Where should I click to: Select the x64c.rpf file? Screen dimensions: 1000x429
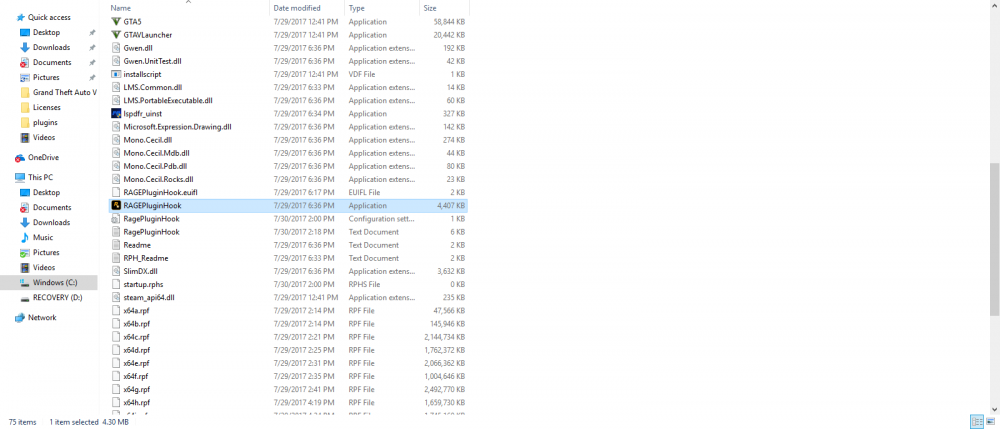point(136,337)
